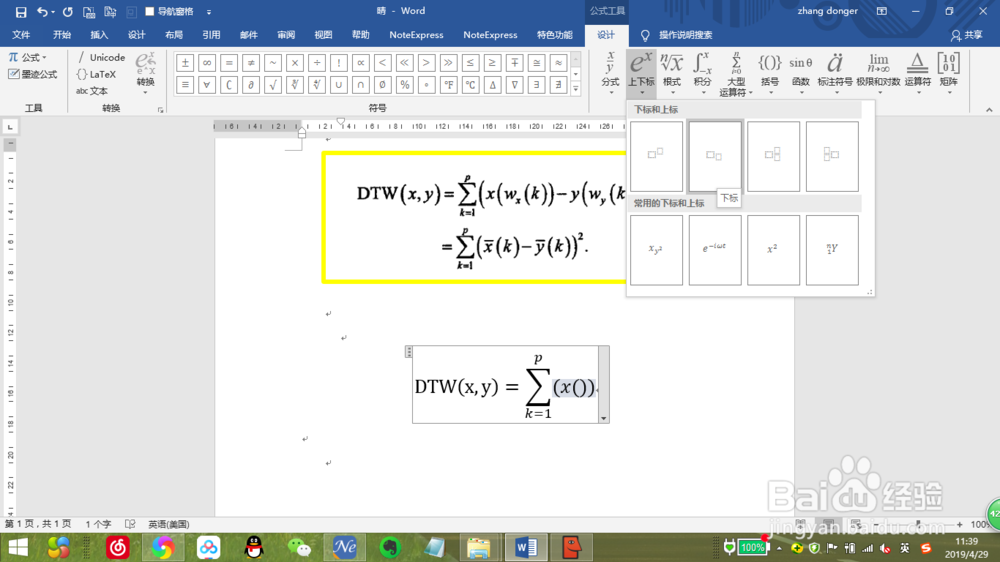
Task: Insert the approximately equal symbol
Action: tap(558, 63)
